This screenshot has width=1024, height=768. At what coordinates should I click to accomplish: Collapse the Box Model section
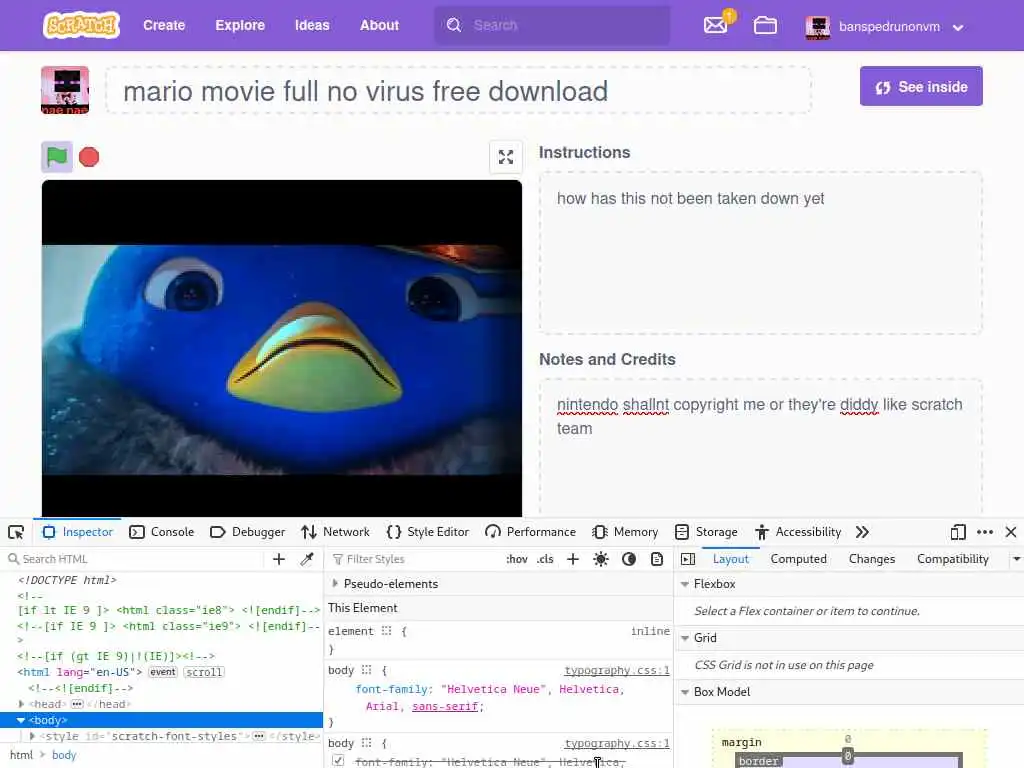tap(685, 692)
